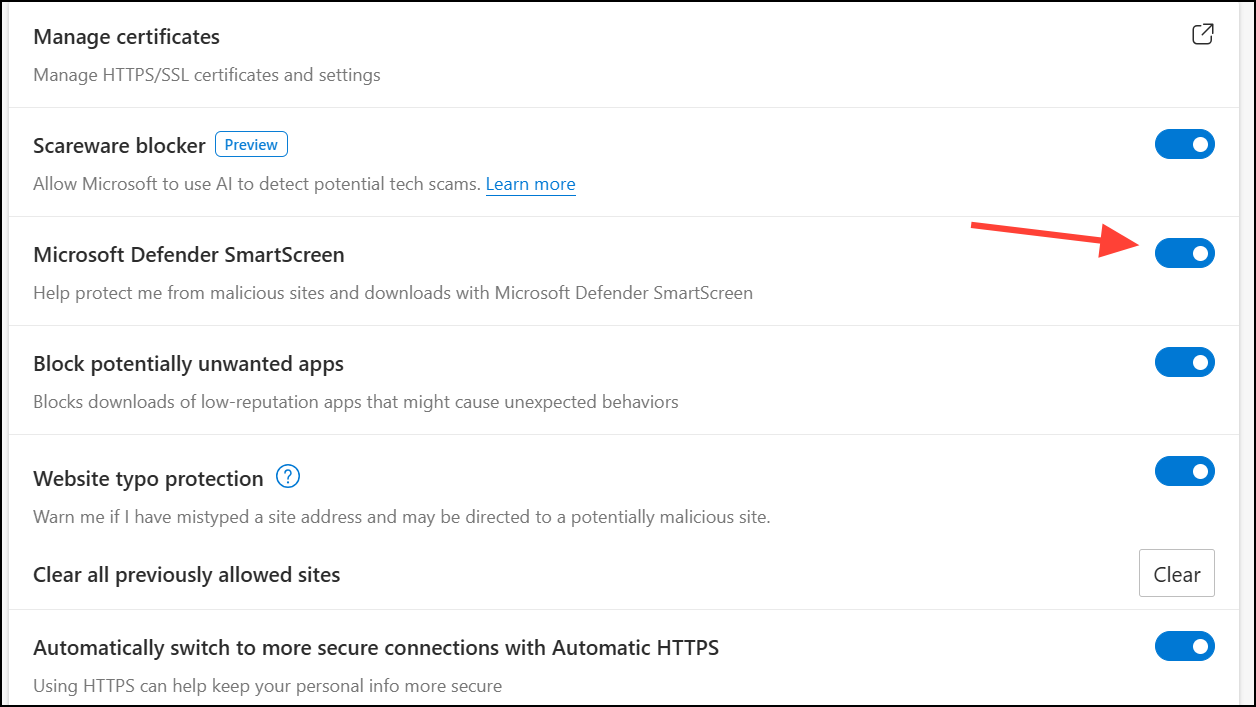Click the Block potentially unwanted apps label
Image resolution: width=1256 pixels, height=707 pixels.
click(x=188, y=364)
